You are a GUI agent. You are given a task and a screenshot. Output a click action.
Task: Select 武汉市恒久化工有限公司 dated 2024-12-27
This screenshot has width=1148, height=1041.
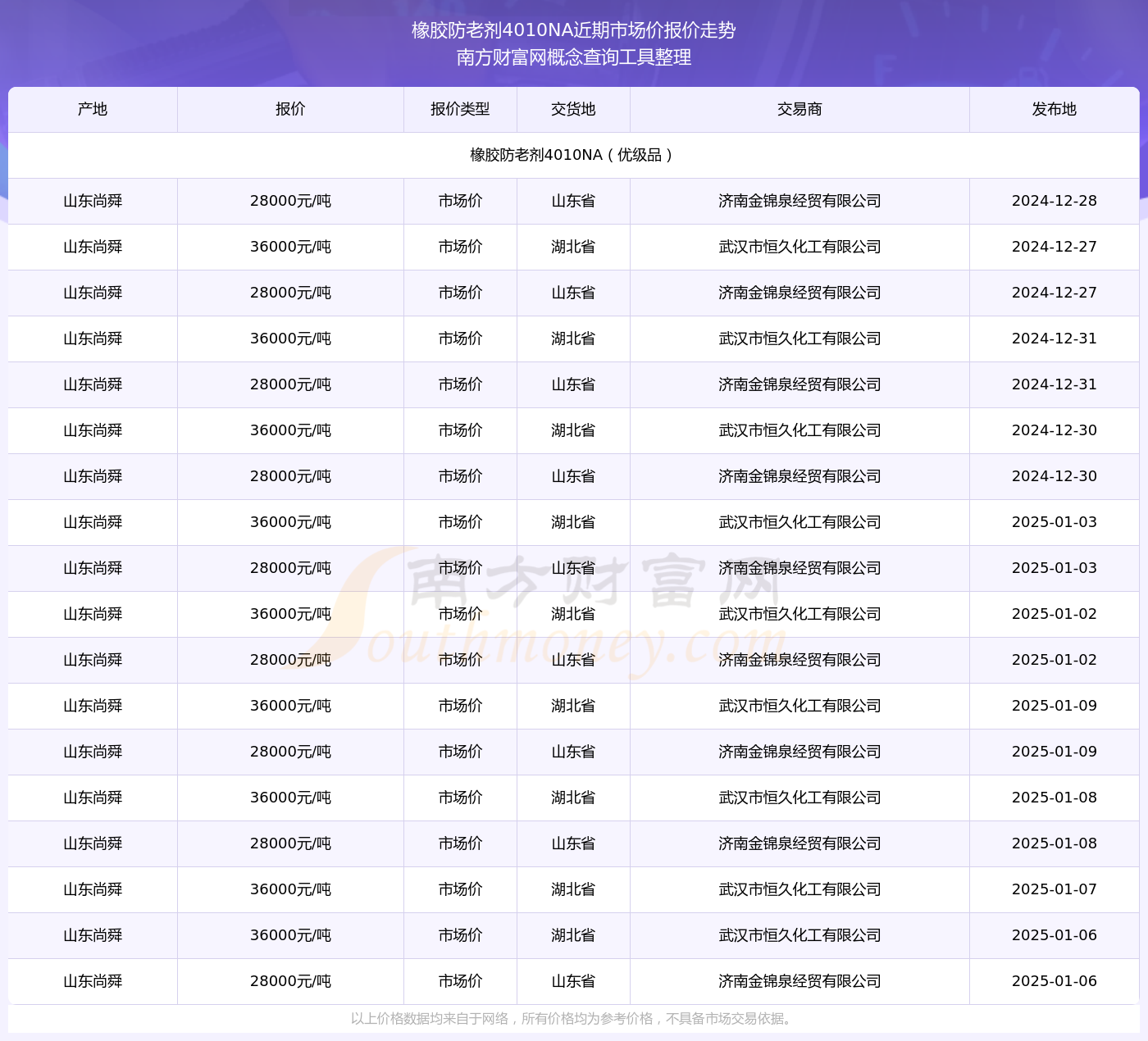[x=799, y=247]
